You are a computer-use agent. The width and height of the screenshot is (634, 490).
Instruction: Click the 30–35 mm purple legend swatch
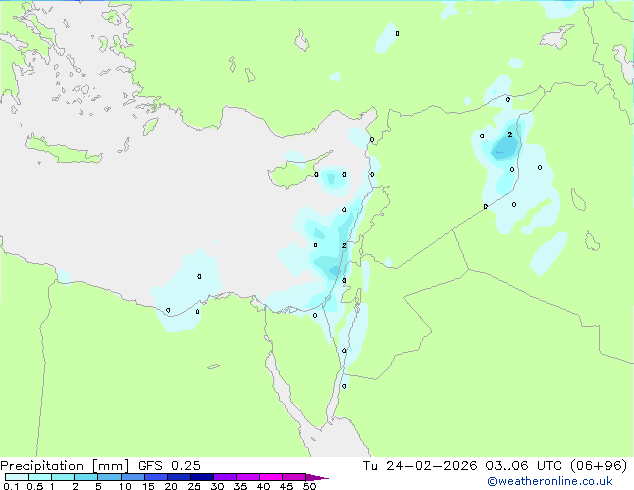pyautogui.click(x=224, y=477)
